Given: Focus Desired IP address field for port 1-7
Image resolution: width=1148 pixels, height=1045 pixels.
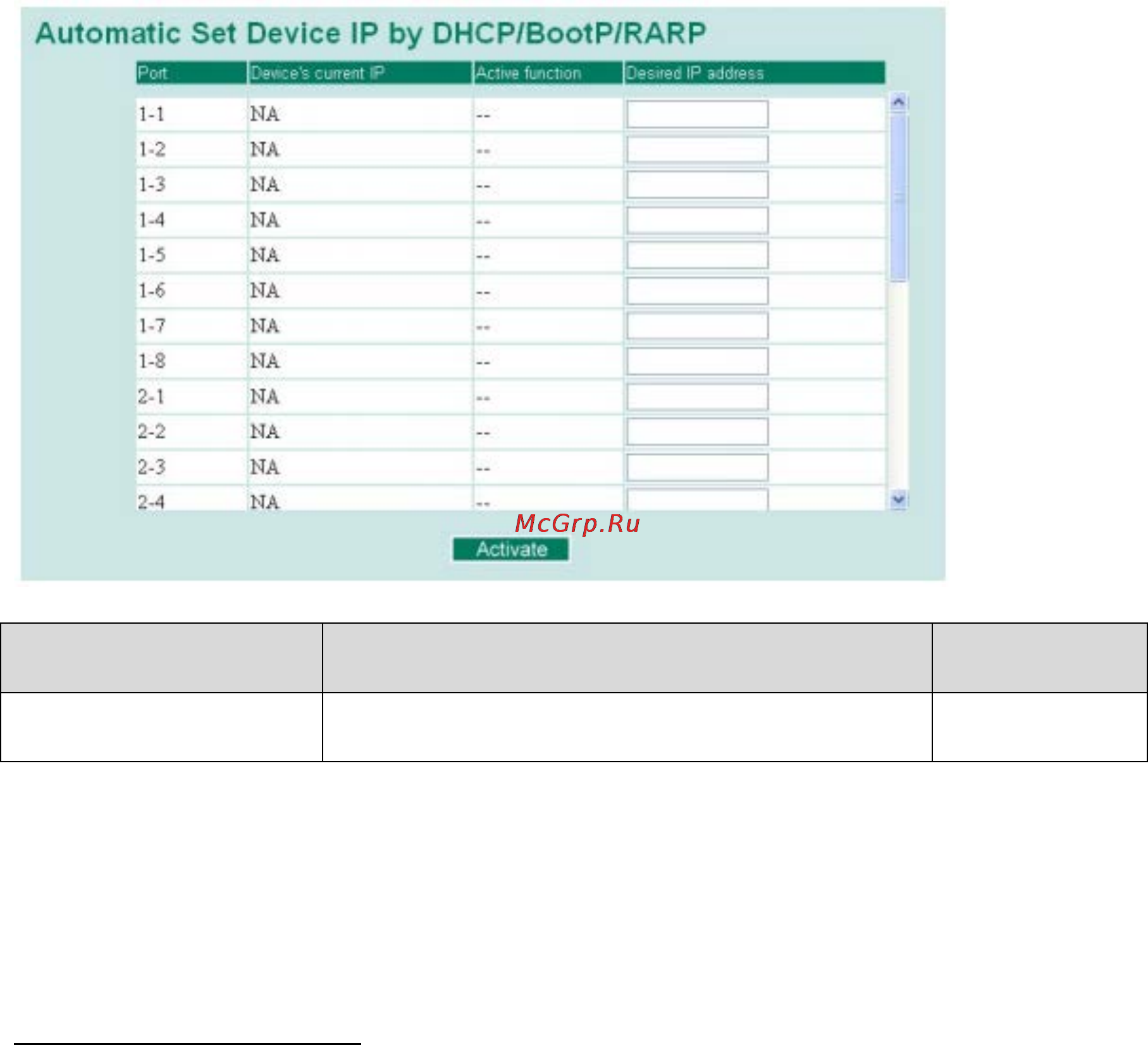Looking at the screenshot, I should 697,326.
